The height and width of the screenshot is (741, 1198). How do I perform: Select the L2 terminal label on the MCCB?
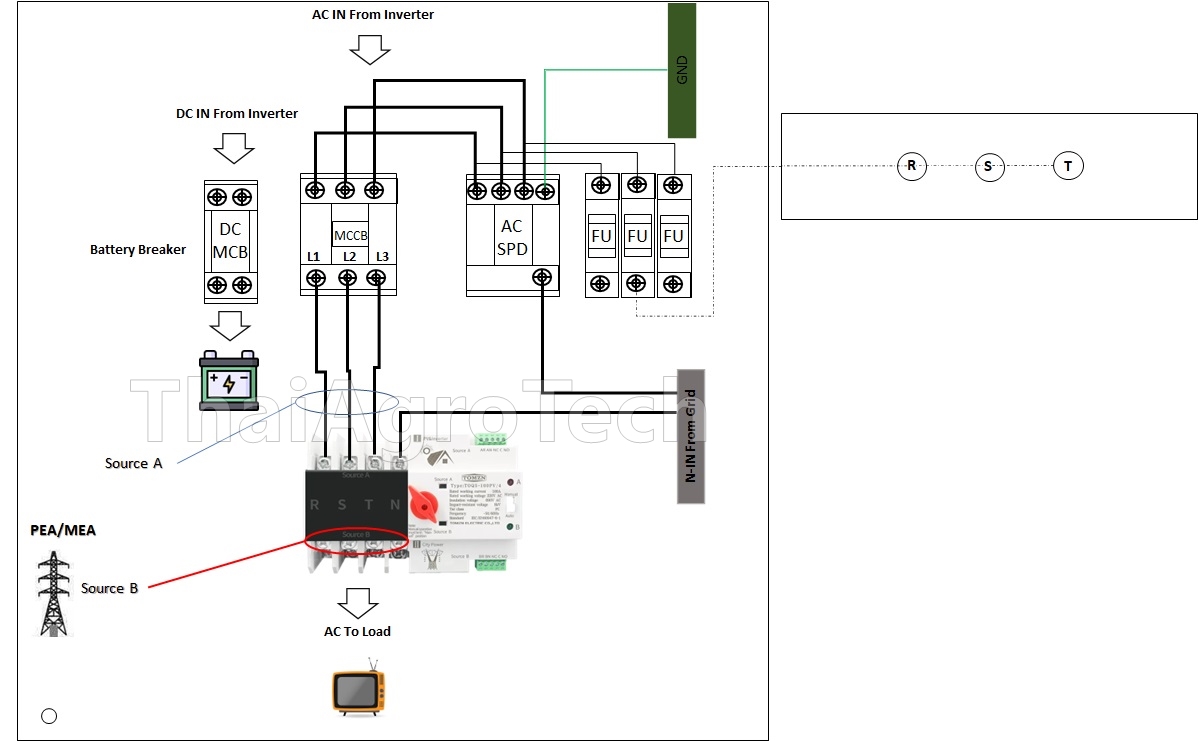(x=349, y=257)
